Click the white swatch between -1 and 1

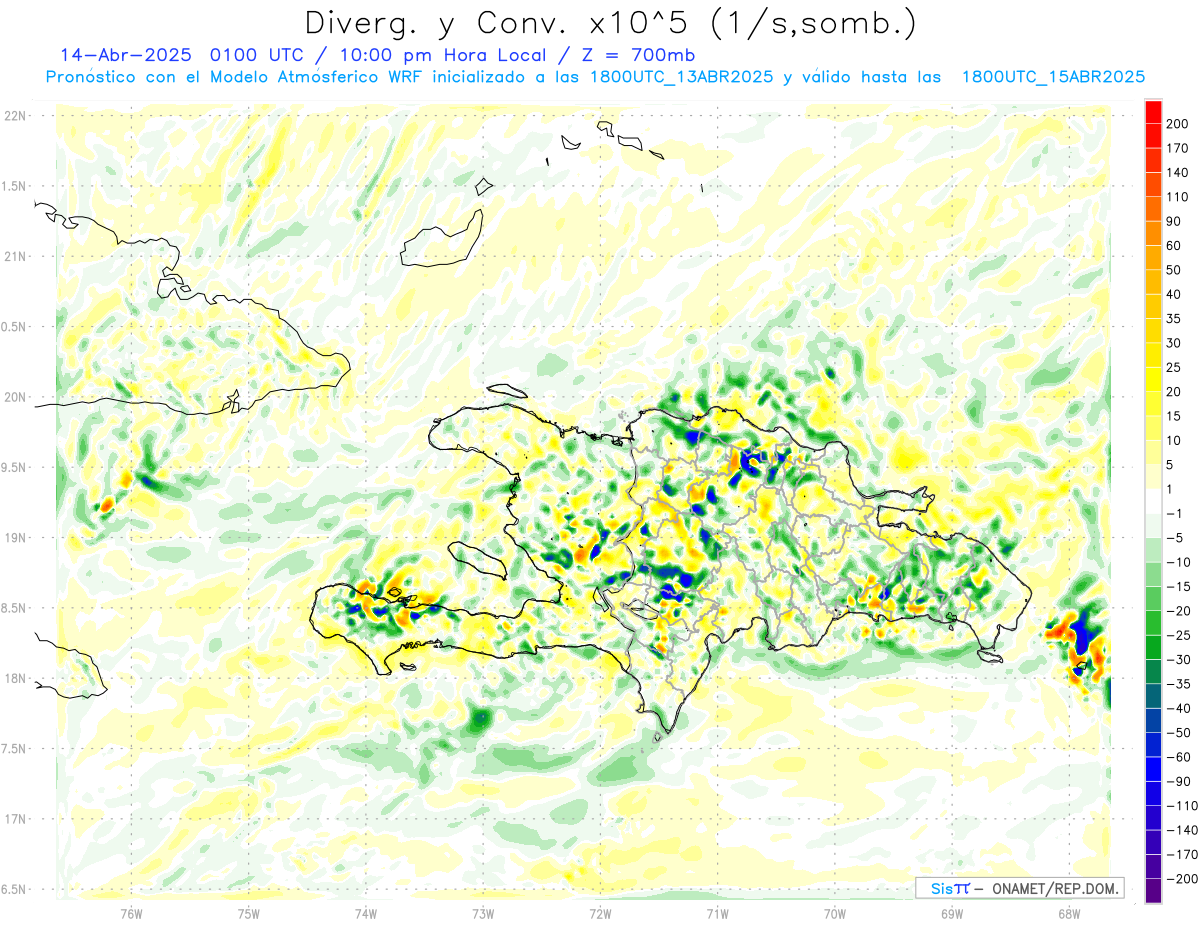(x=1153, y=501)
